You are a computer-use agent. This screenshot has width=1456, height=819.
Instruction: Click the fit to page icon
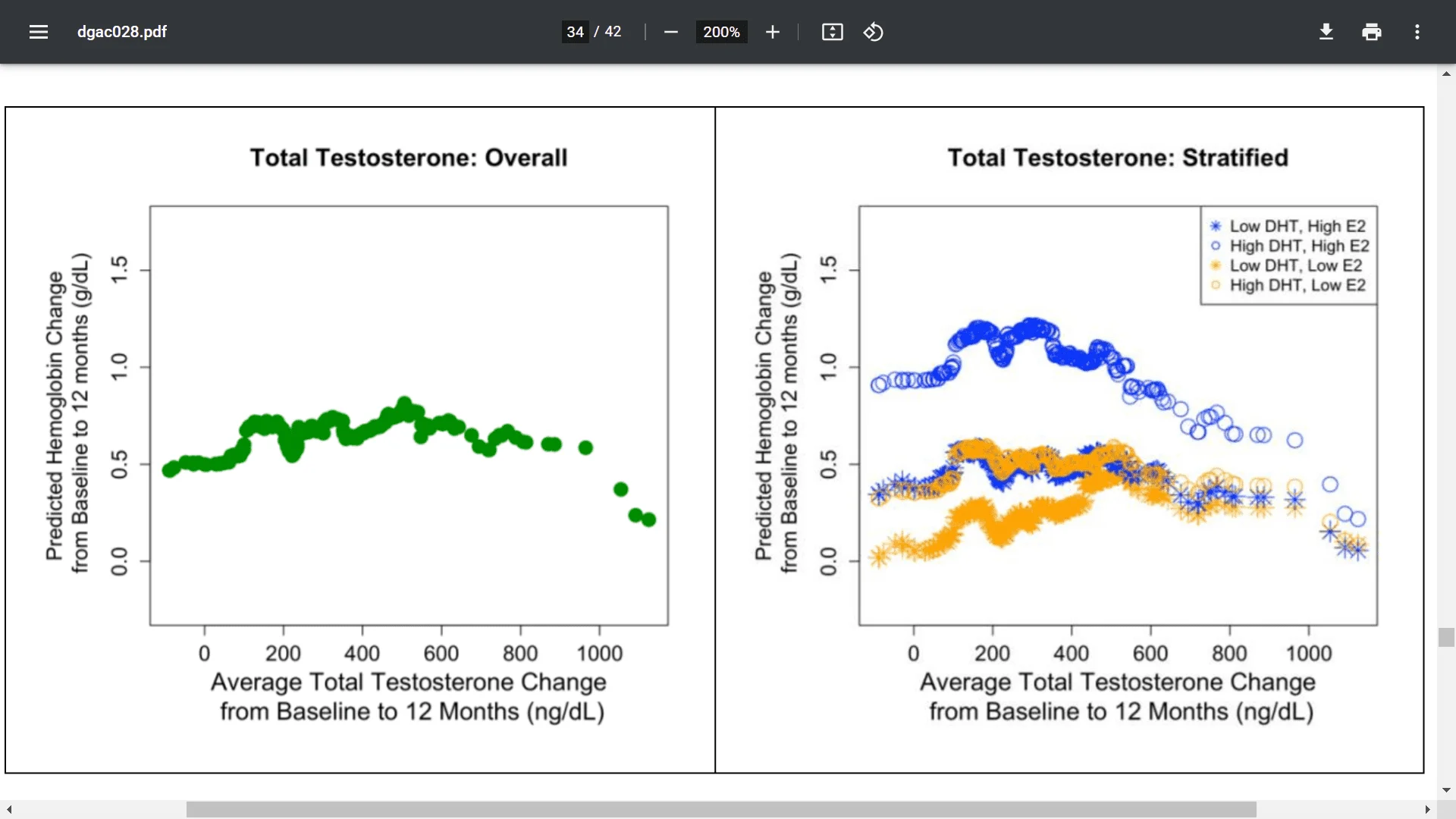[832, 32]
